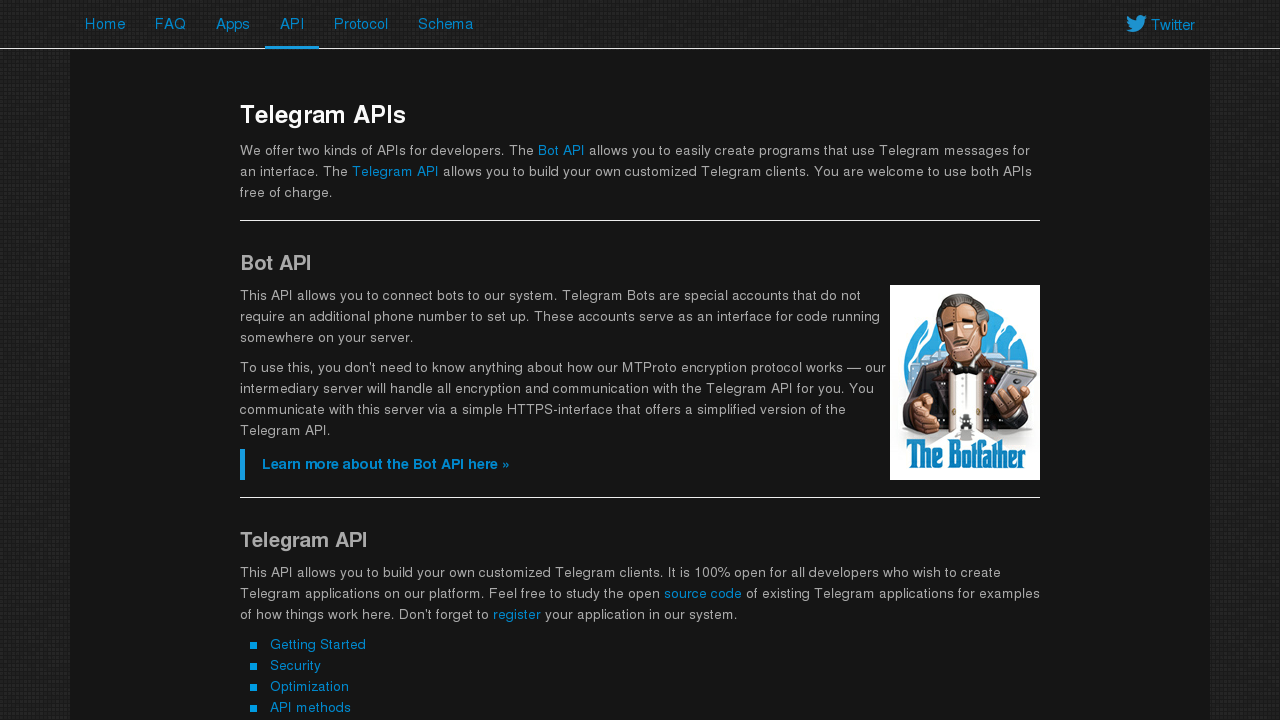Follow the register link
This screenshot has height=720, width=1280.
coord(517,615)
